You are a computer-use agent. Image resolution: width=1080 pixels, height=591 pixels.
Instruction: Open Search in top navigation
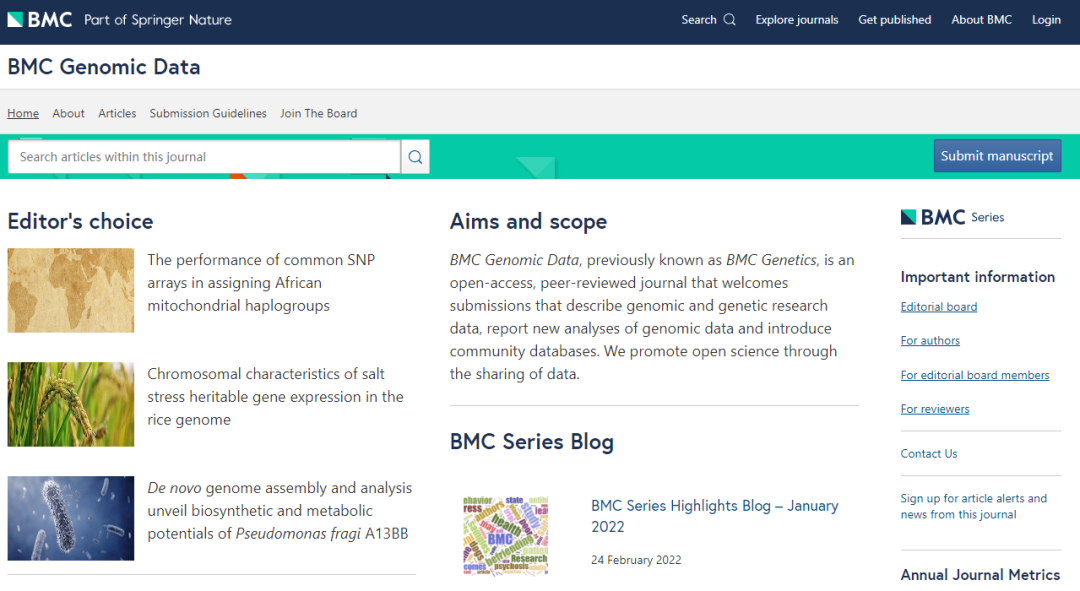[708, 20]
